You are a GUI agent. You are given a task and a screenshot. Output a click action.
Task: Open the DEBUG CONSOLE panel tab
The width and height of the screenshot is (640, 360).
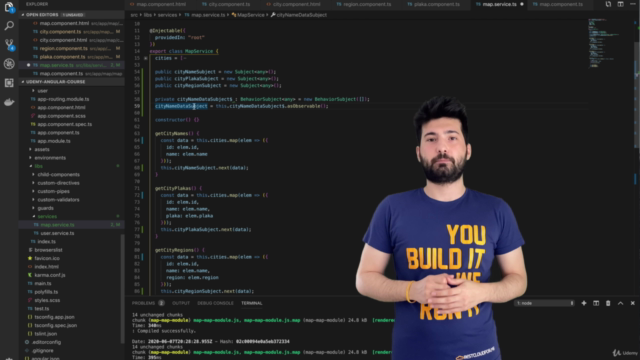(216, 303)
